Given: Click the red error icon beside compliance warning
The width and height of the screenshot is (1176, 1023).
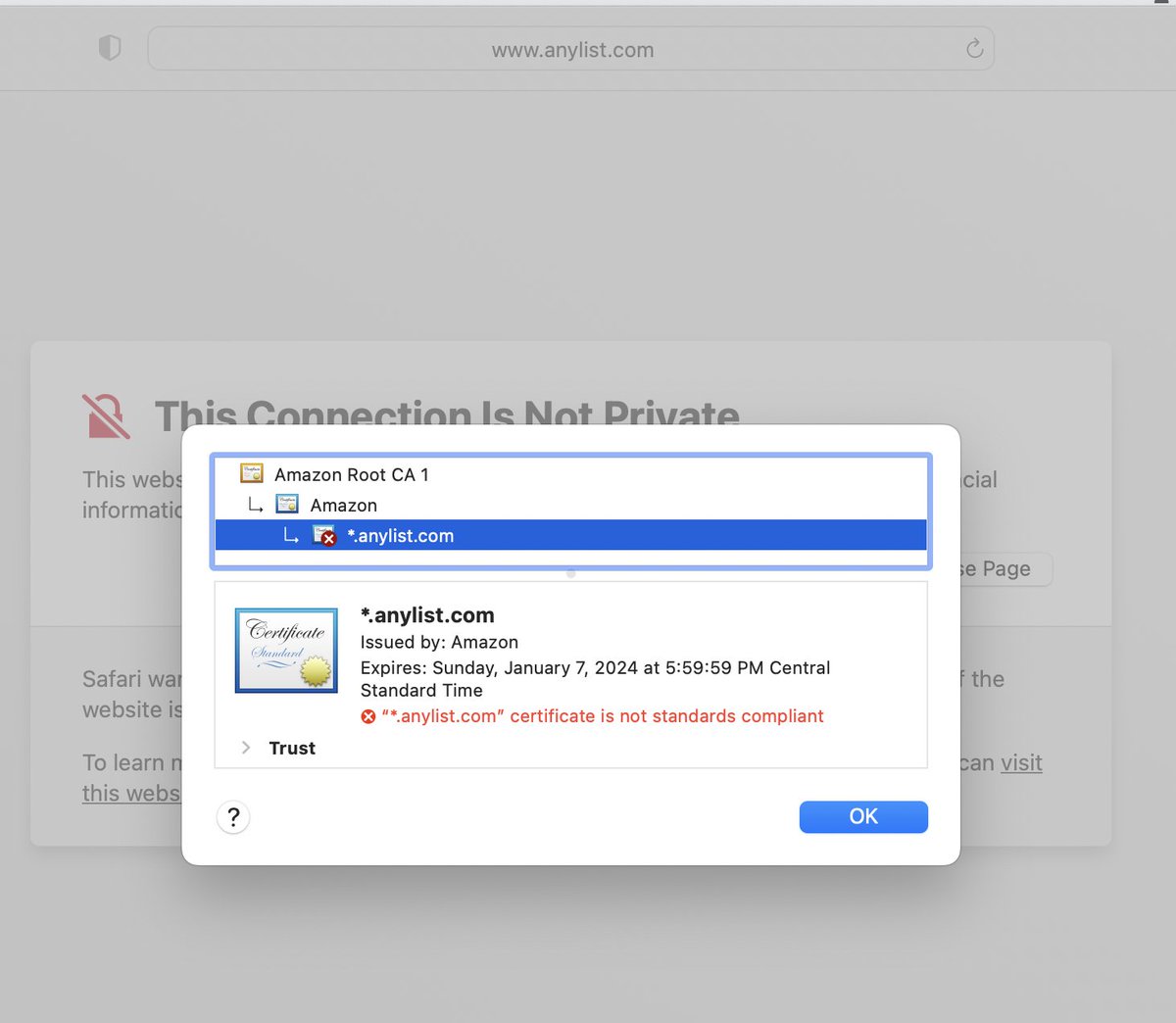Looking at the screenshot, I should click(x=368, y=716).
